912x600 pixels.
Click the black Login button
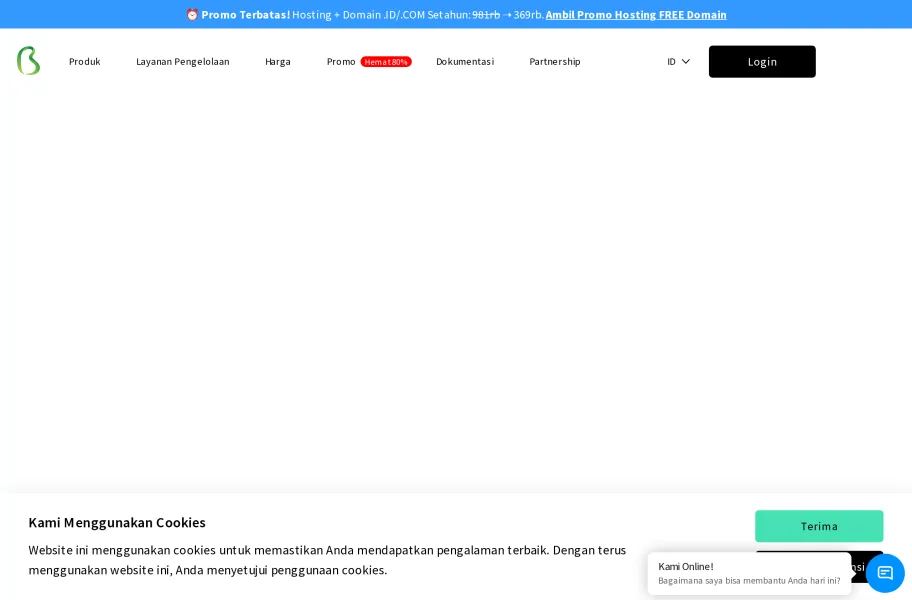[762, 62]
